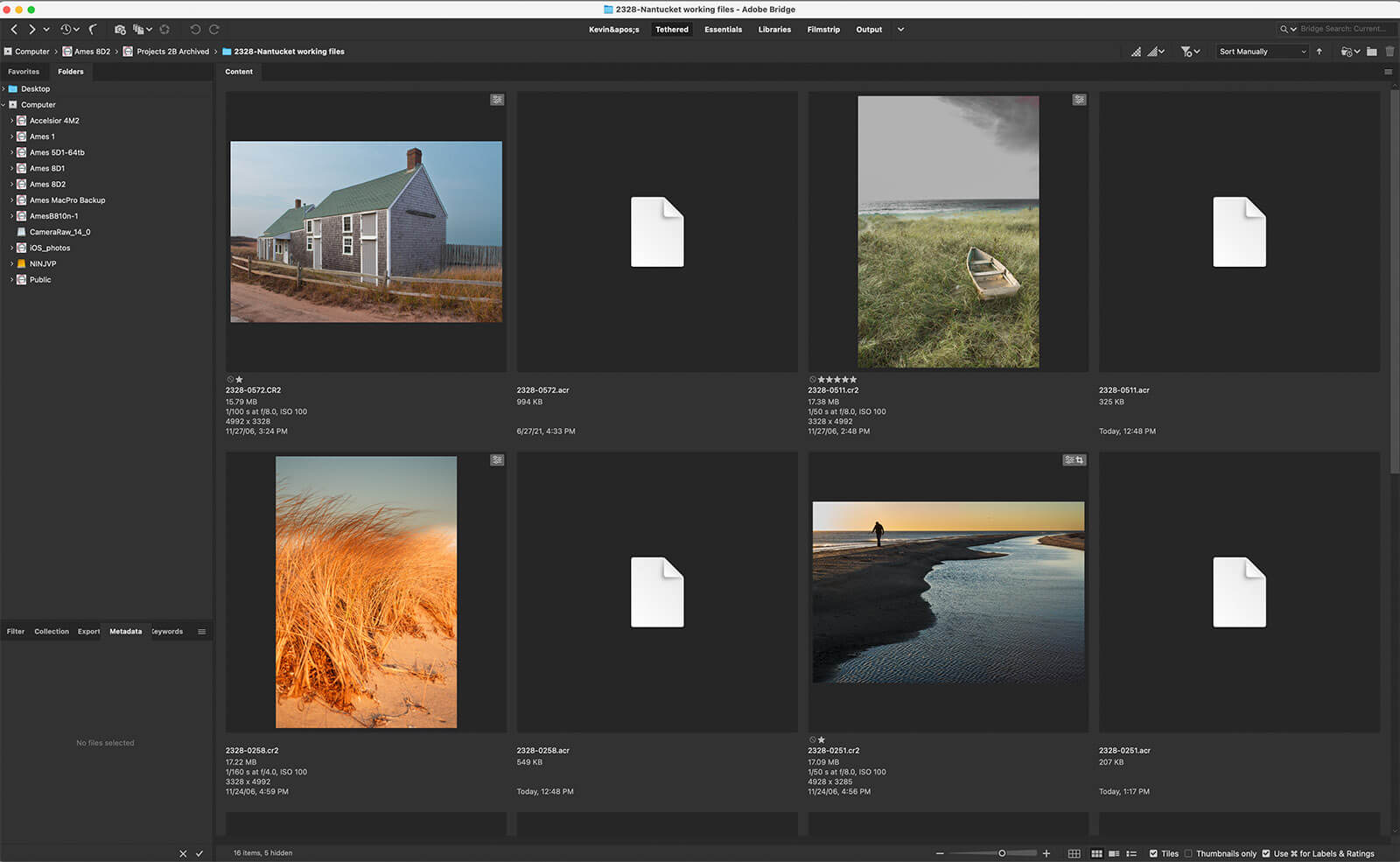
Task: Click the Reveal Recent File clock icon
Action: pyautogui.click(x=66, y=30)
